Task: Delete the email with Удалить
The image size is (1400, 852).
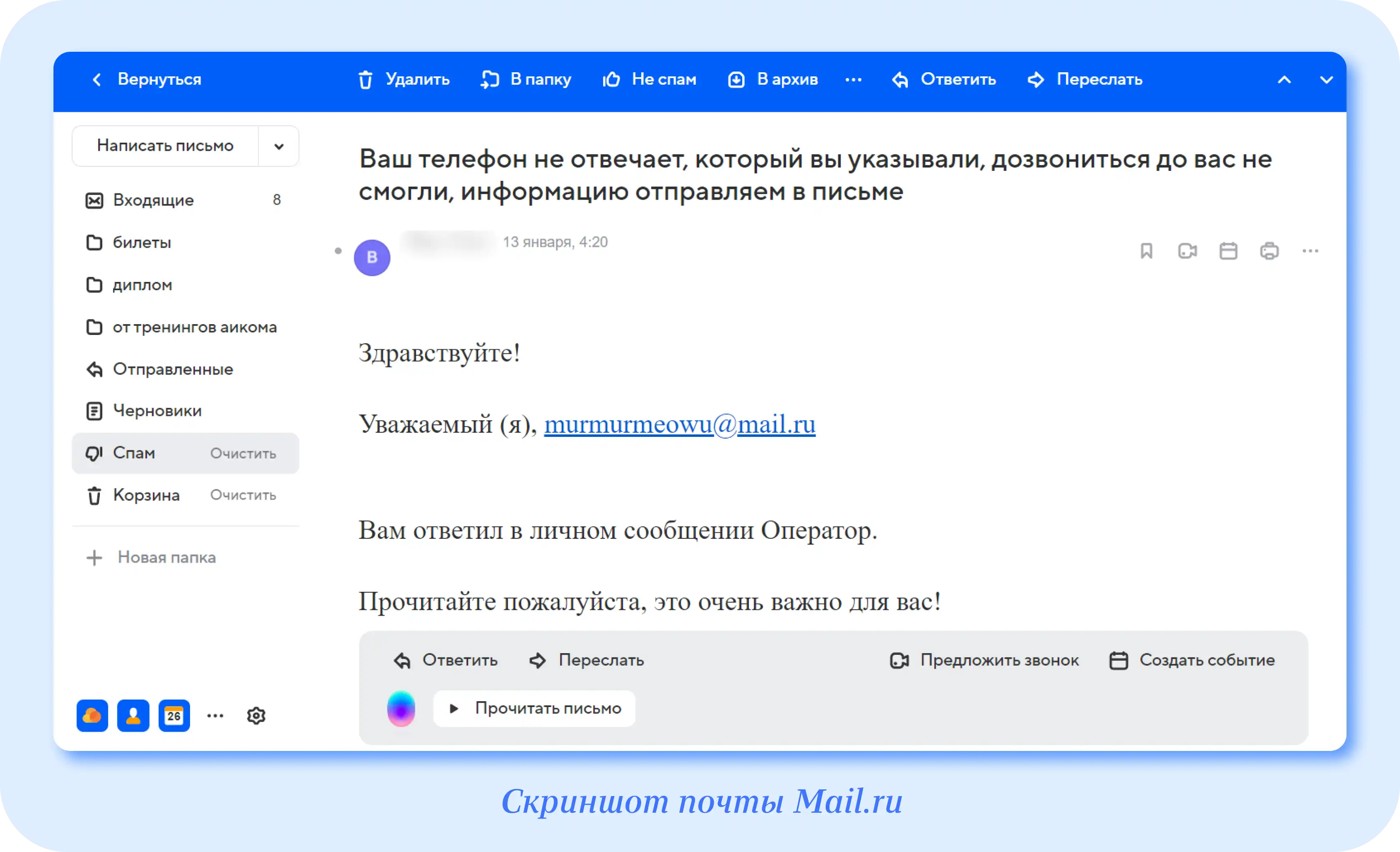Action: 404,79
